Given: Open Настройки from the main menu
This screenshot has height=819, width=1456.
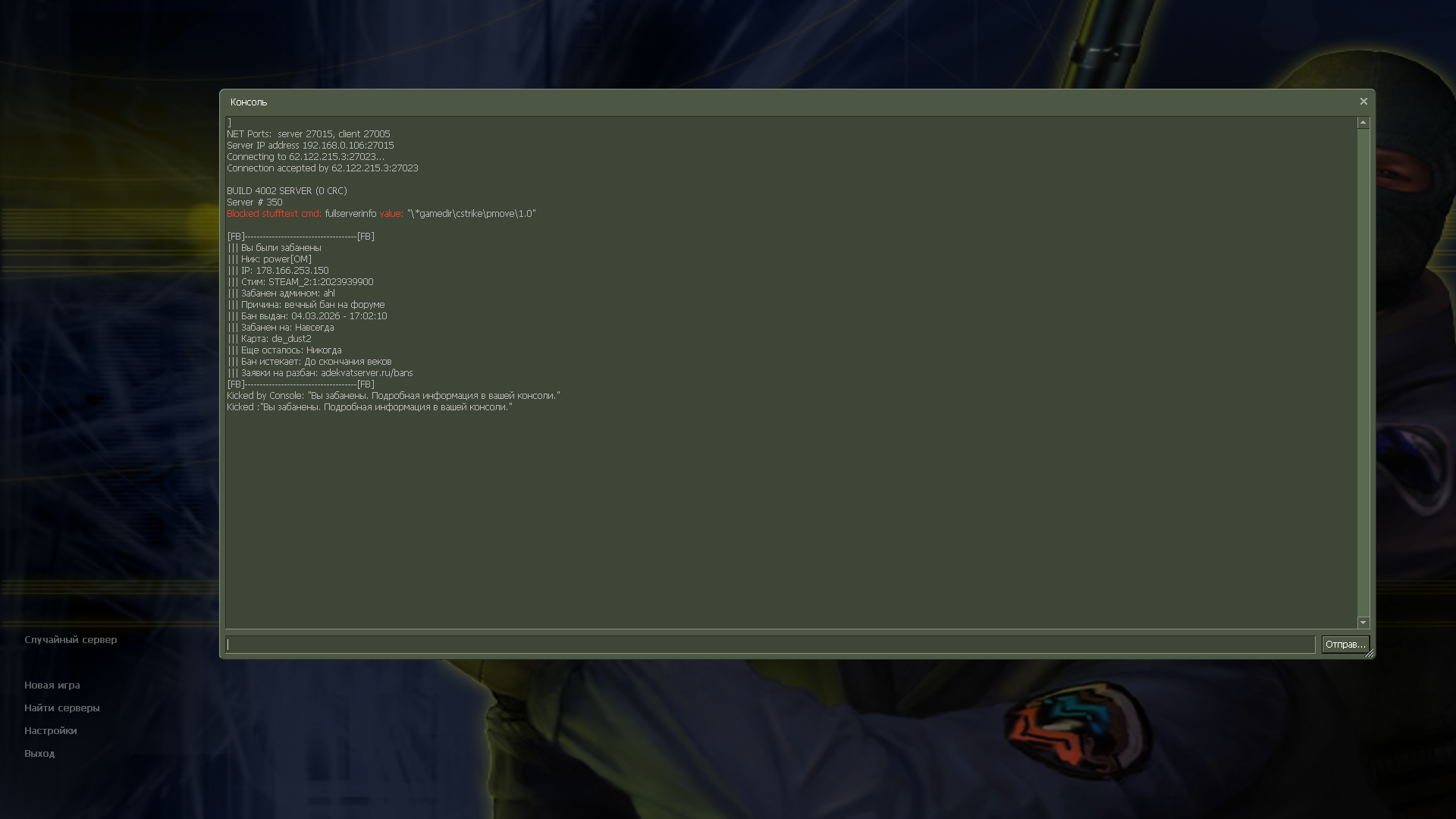Looking at the screenshot, I should click(x=50, y=731).
